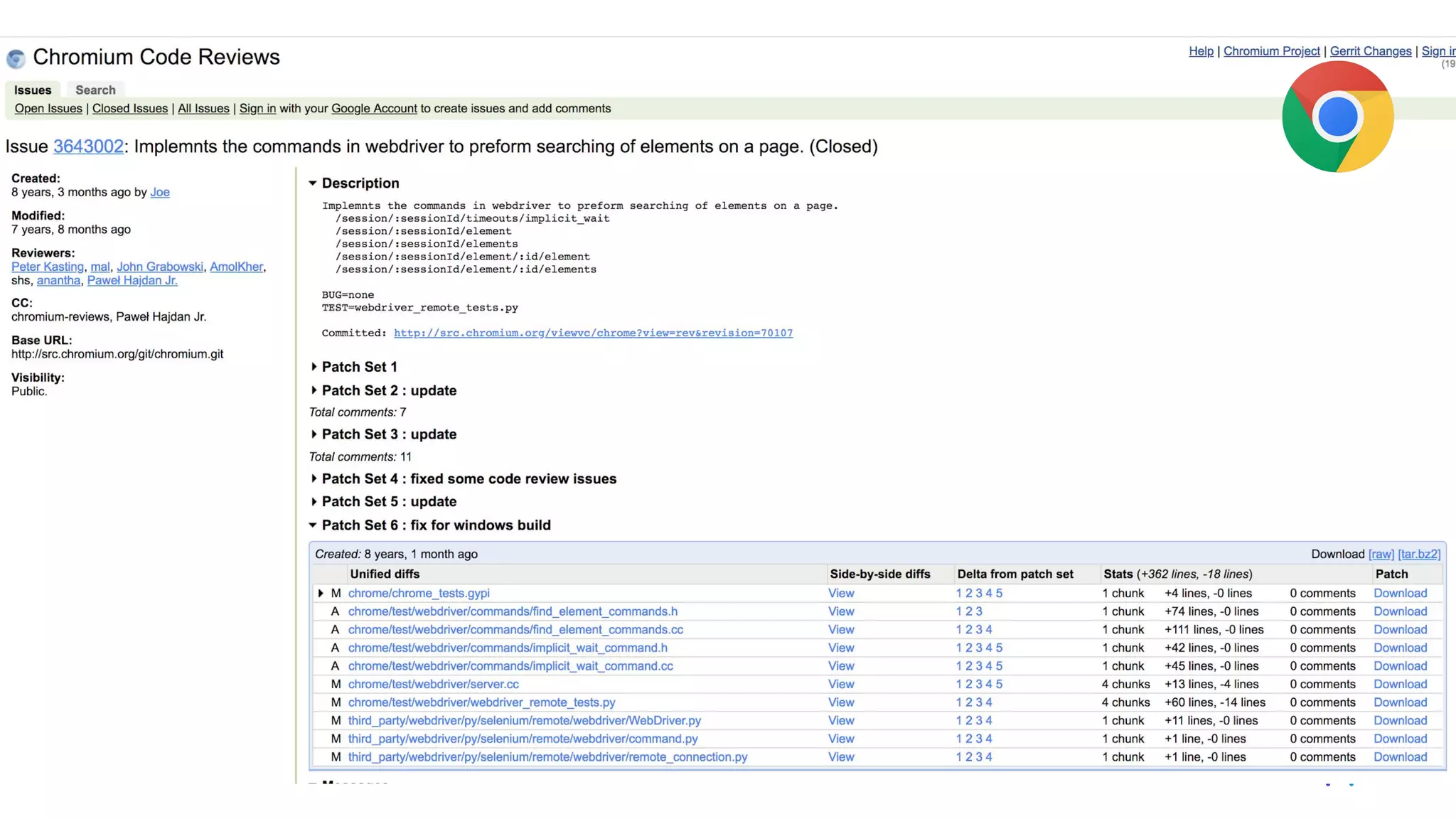This screenshot has width=1456, height=819.
Task: Click the large Chrome logo image
Action: (1337, 117)
